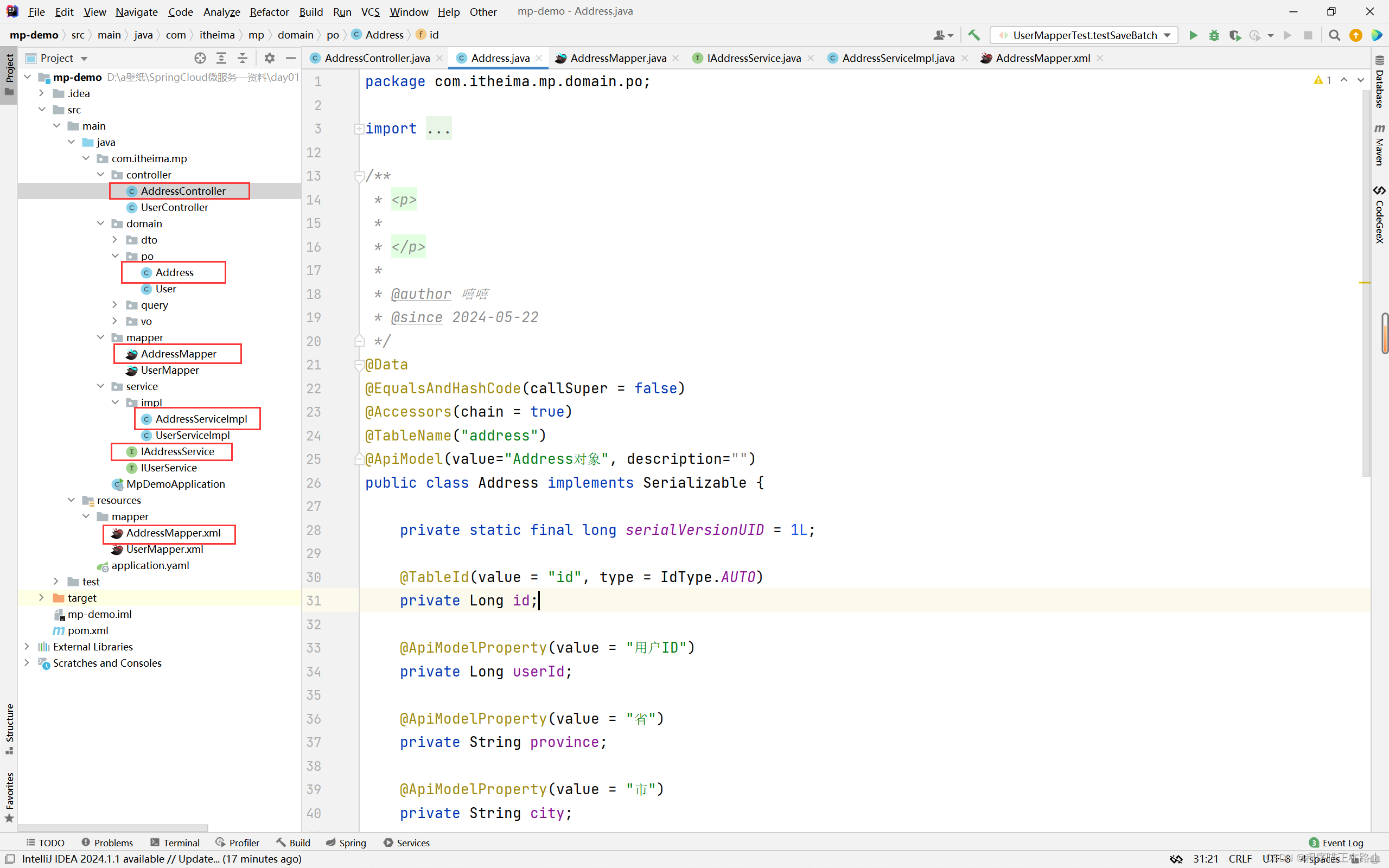Expand the collapsed import block
This screenshot has height=868, width=1389.
click(x=359, y=129)
